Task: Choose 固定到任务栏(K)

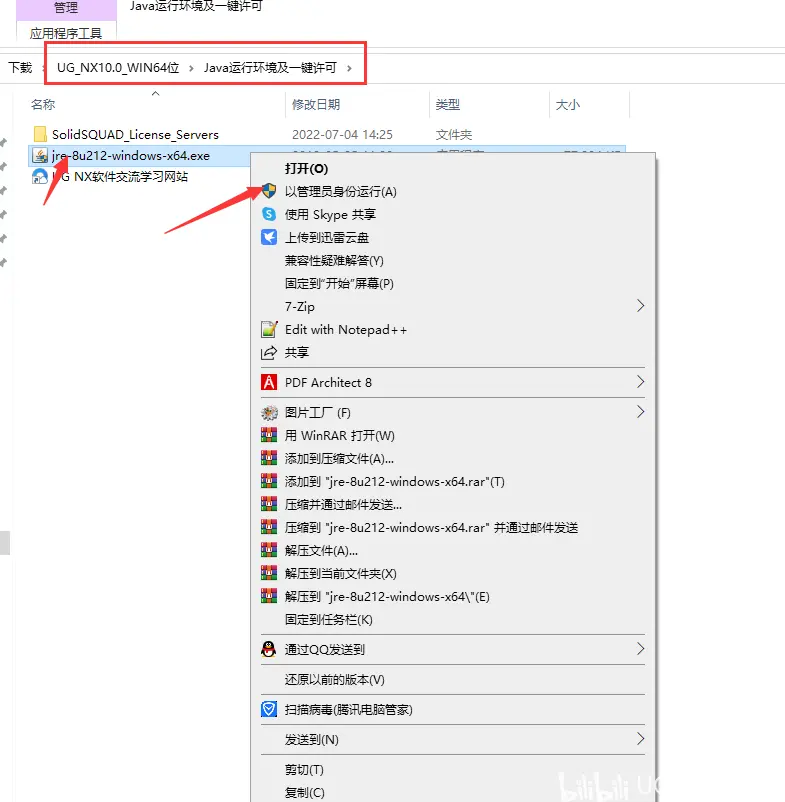Action: [328, 619]
